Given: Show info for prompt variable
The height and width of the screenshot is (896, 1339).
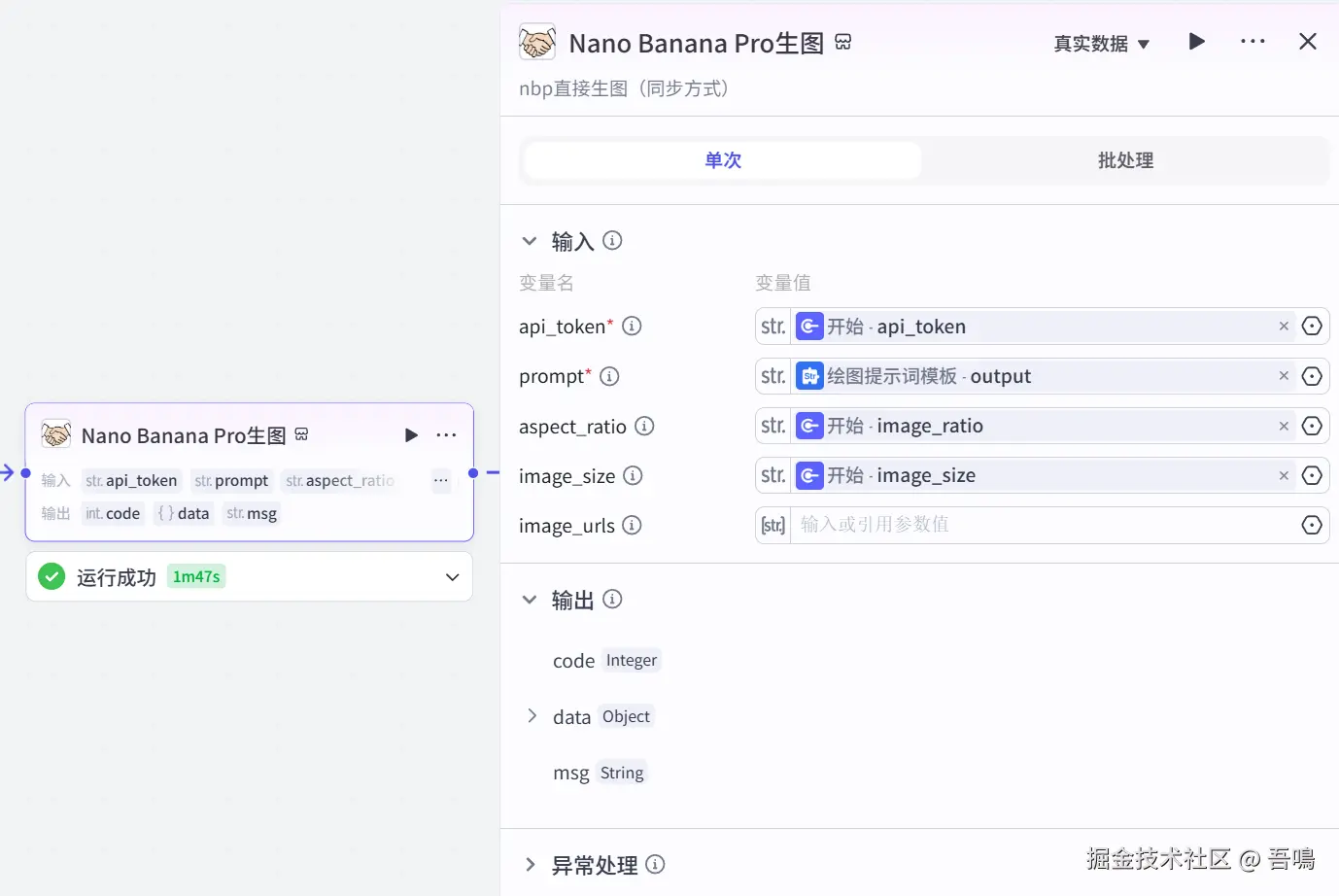Looking at the screenshot, I should pos(609,376).
